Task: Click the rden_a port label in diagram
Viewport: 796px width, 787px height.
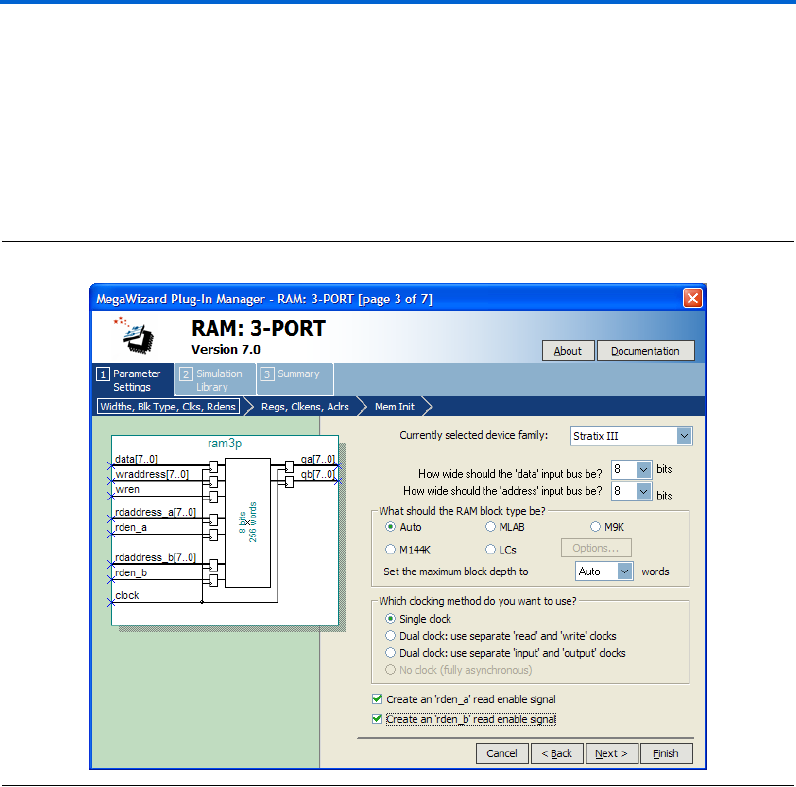Action: (131, 527)
